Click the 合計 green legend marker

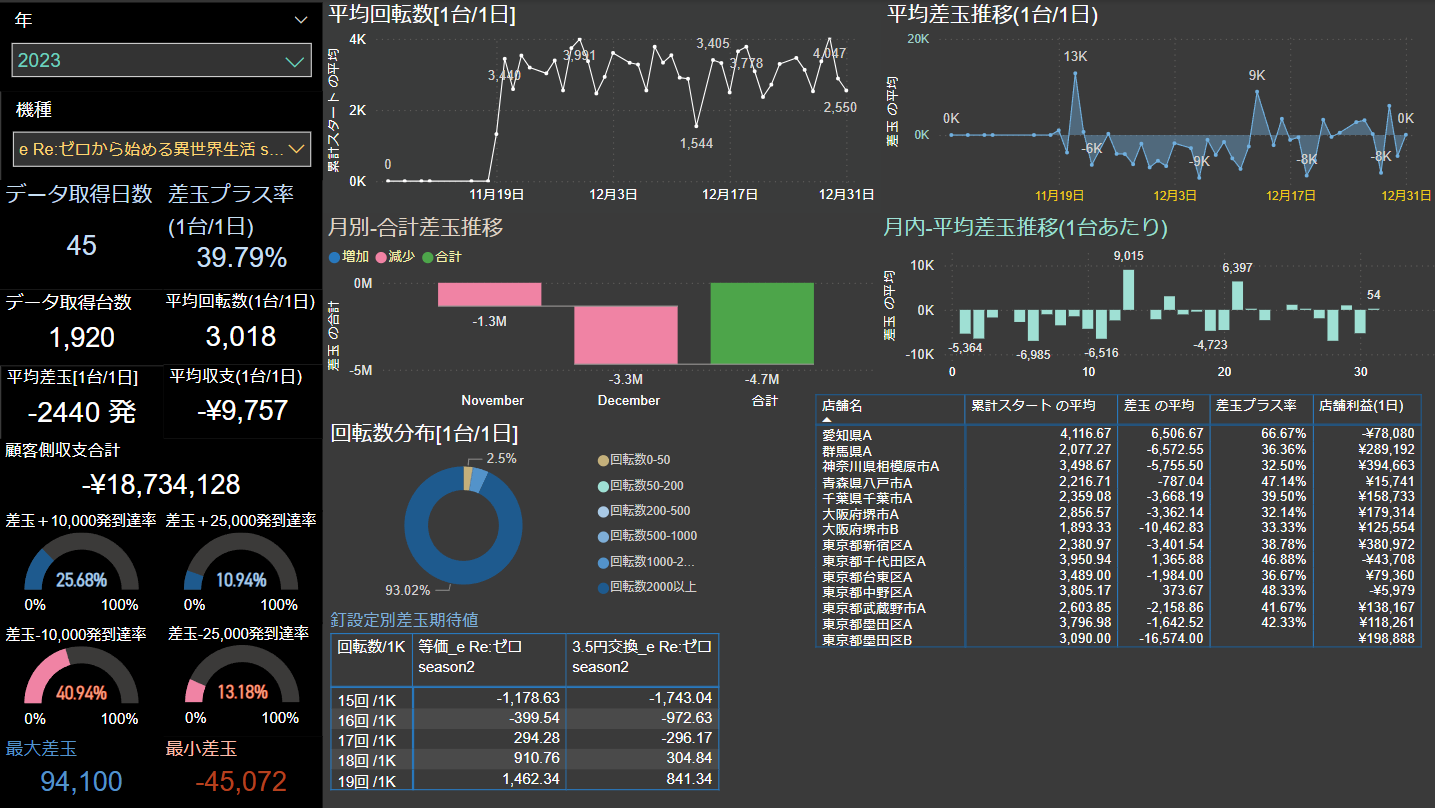point(427,257)
